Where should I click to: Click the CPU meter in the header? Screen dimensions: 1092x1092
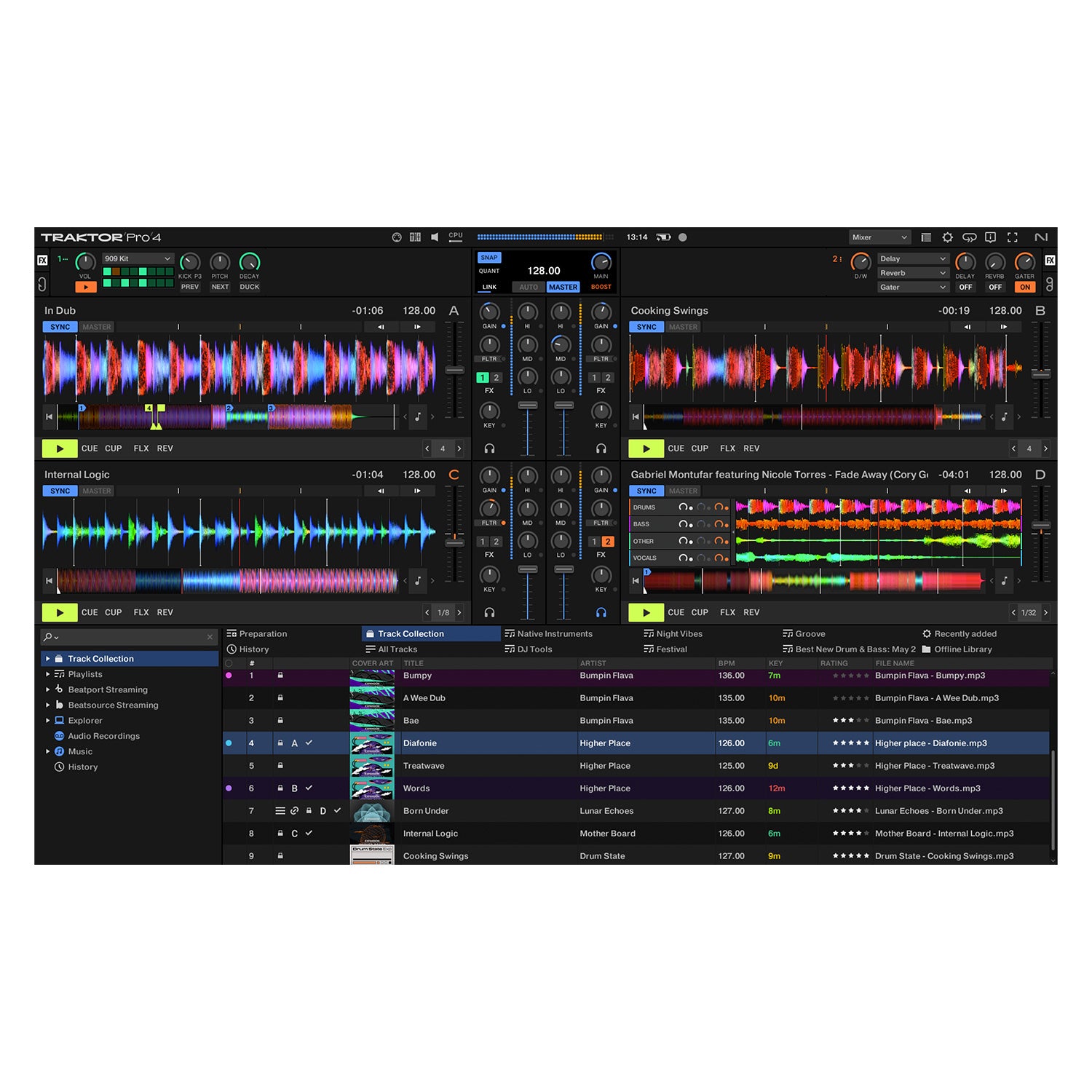pos(455,237)
